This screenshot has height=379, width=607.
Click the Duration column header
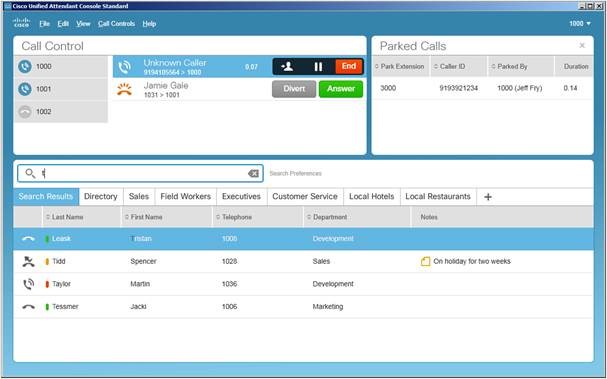click(x=576, y=66)
